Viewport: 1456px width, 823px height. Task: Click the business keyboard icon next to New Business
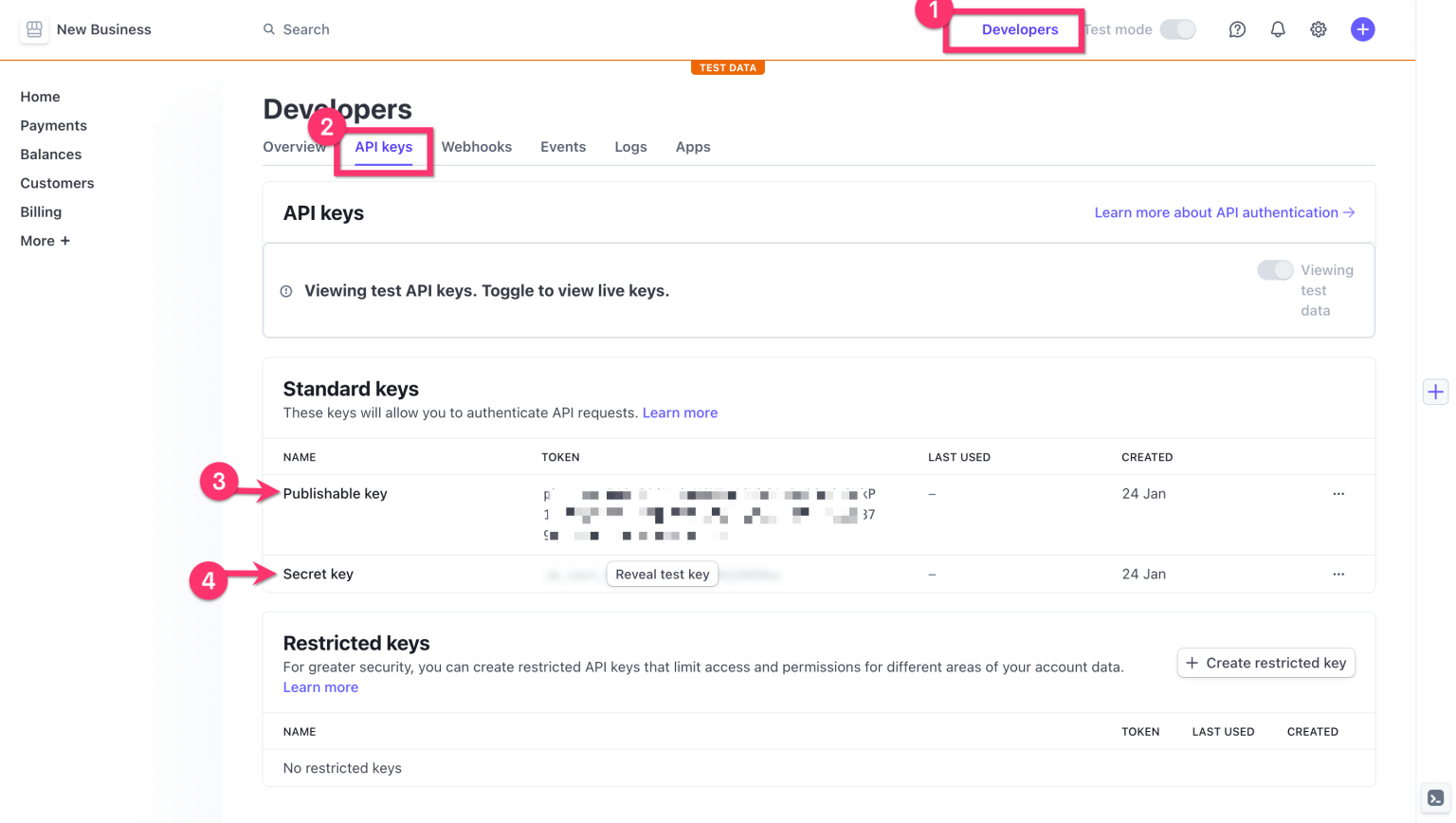click(34, 29)
